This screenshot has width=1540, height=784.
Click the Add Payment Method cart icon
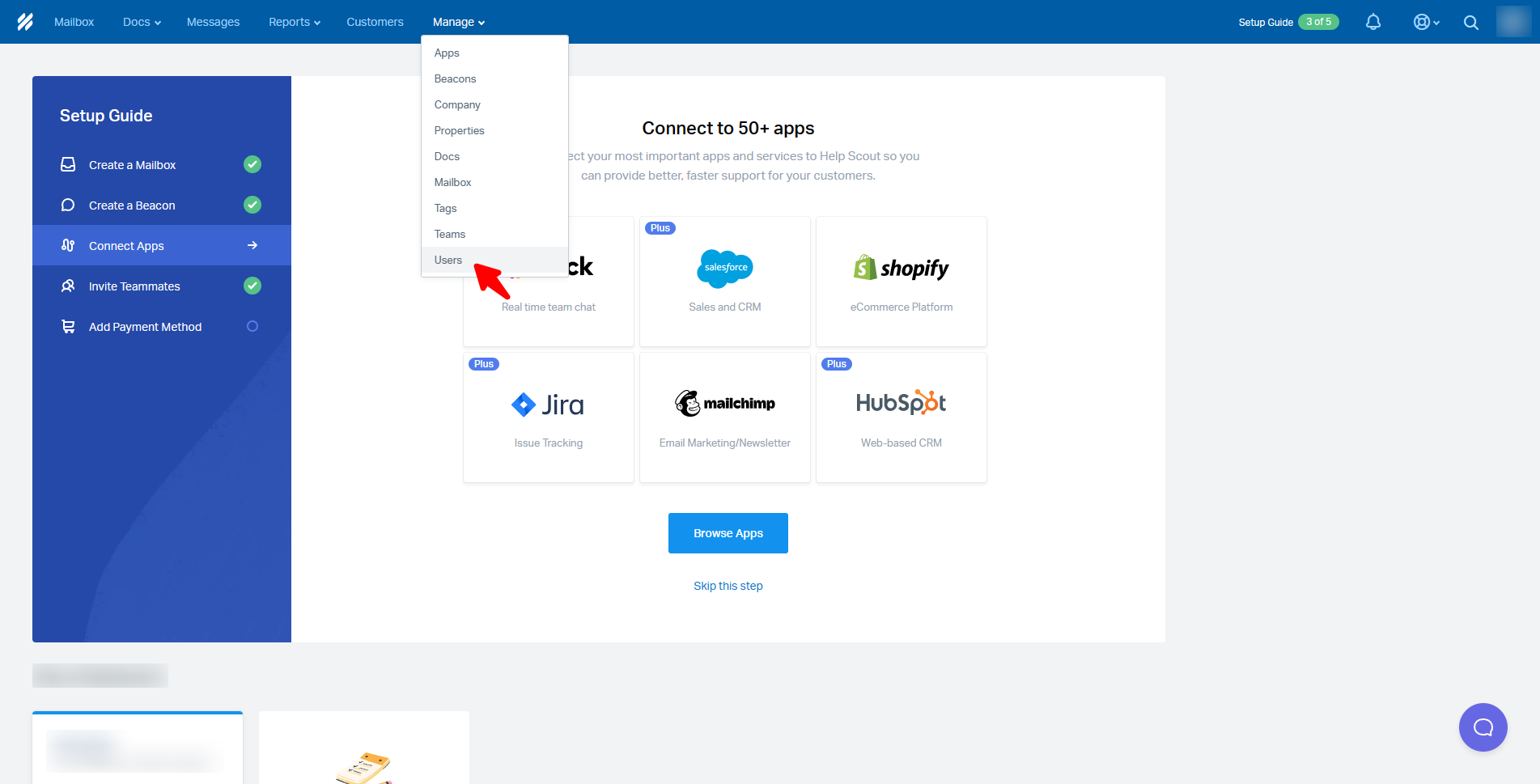pyautogui.click(x=68, y=326)
